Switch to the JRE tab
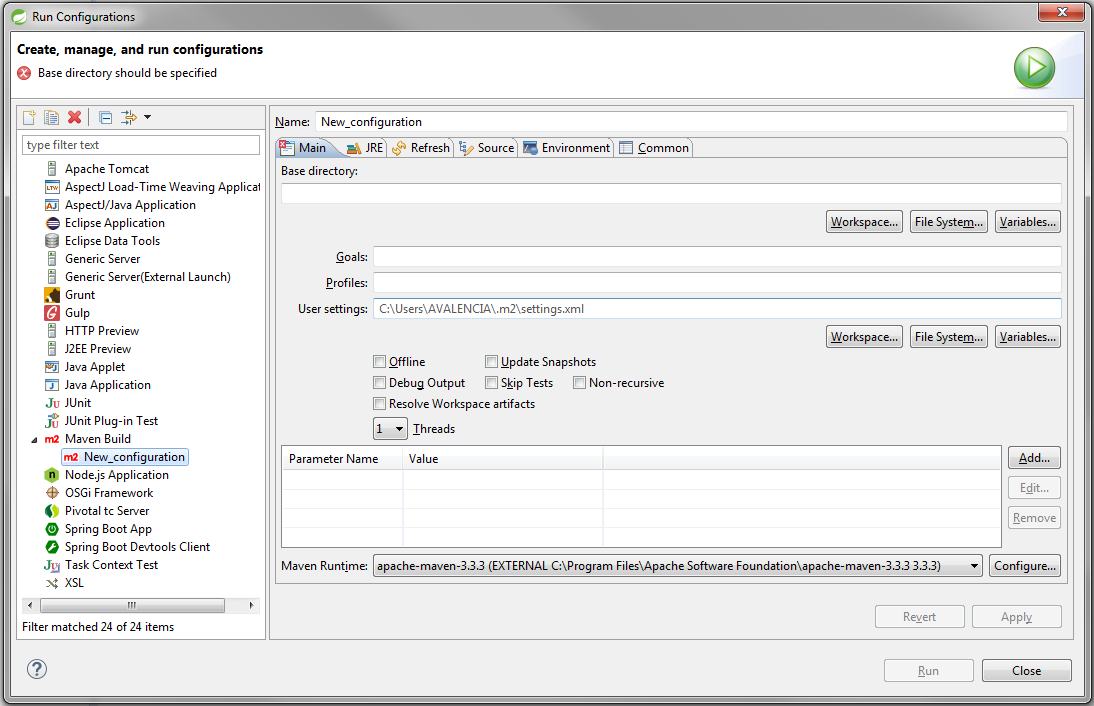The image size is (1094, 706). 366,148
